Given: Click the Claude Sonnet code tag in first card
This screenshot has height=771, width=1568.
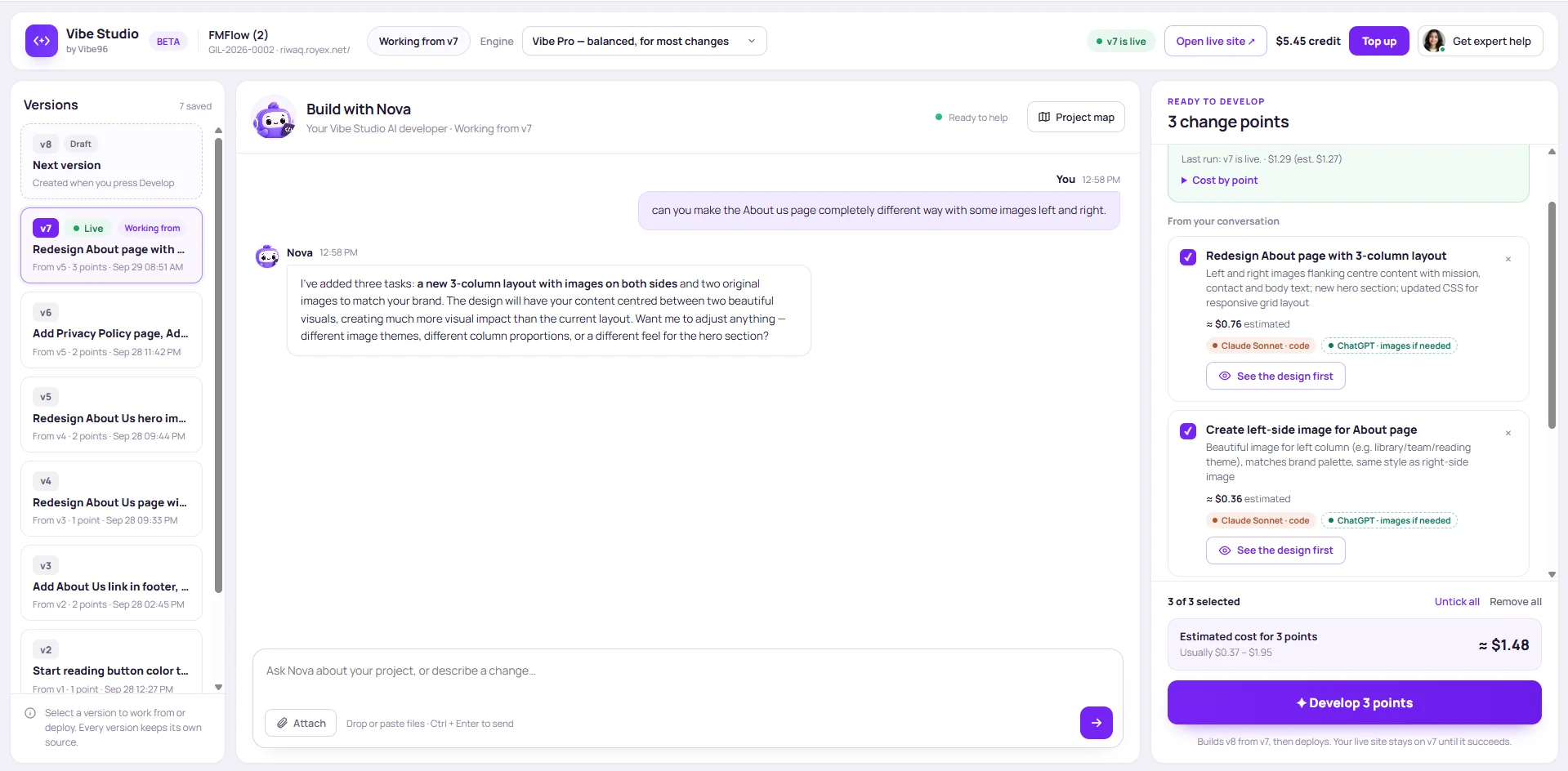Looking at the screenshot, I should tap(1261, 345).
